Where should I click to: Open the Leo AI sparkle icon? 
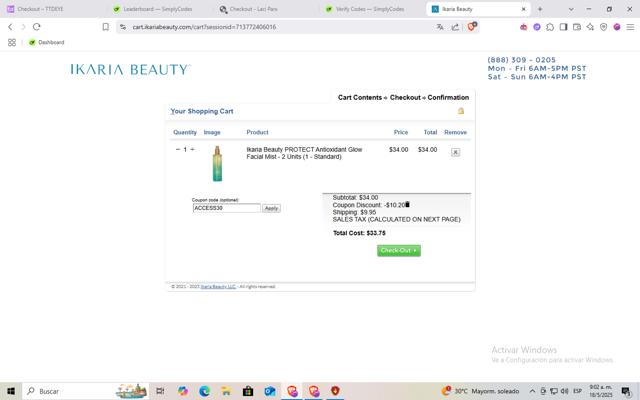[x=590, y=27]
